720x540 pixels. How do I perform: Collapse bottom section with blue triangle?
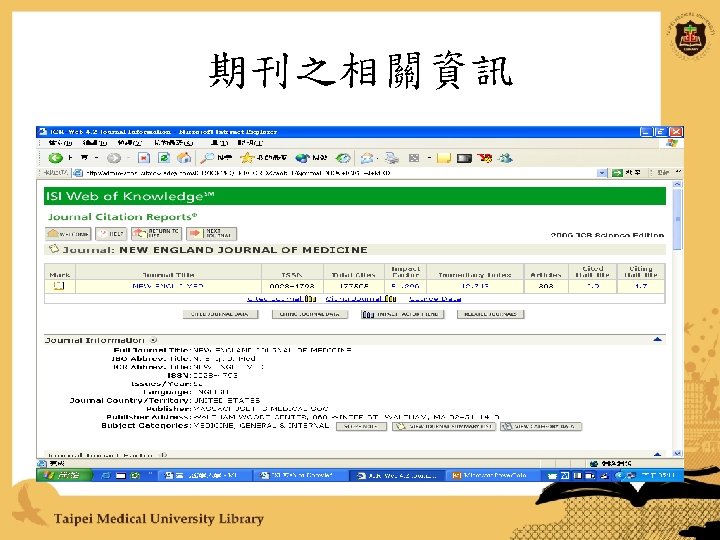click(658, 454)
